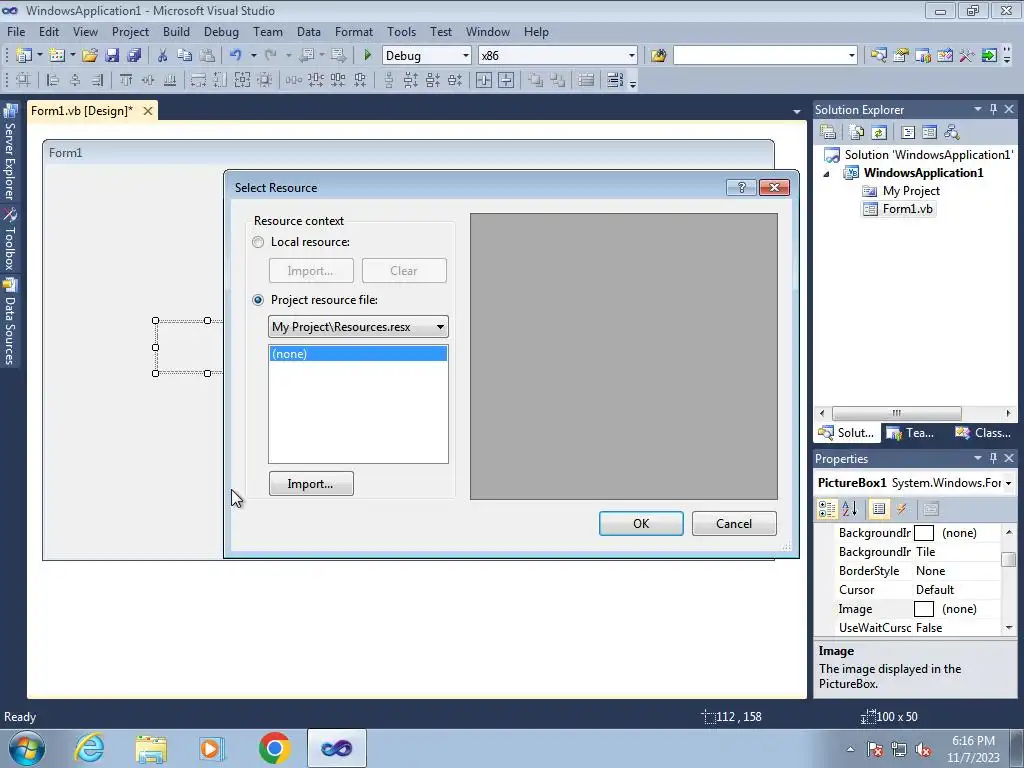Click the Server Explorer side panel tab

point(10,152)
